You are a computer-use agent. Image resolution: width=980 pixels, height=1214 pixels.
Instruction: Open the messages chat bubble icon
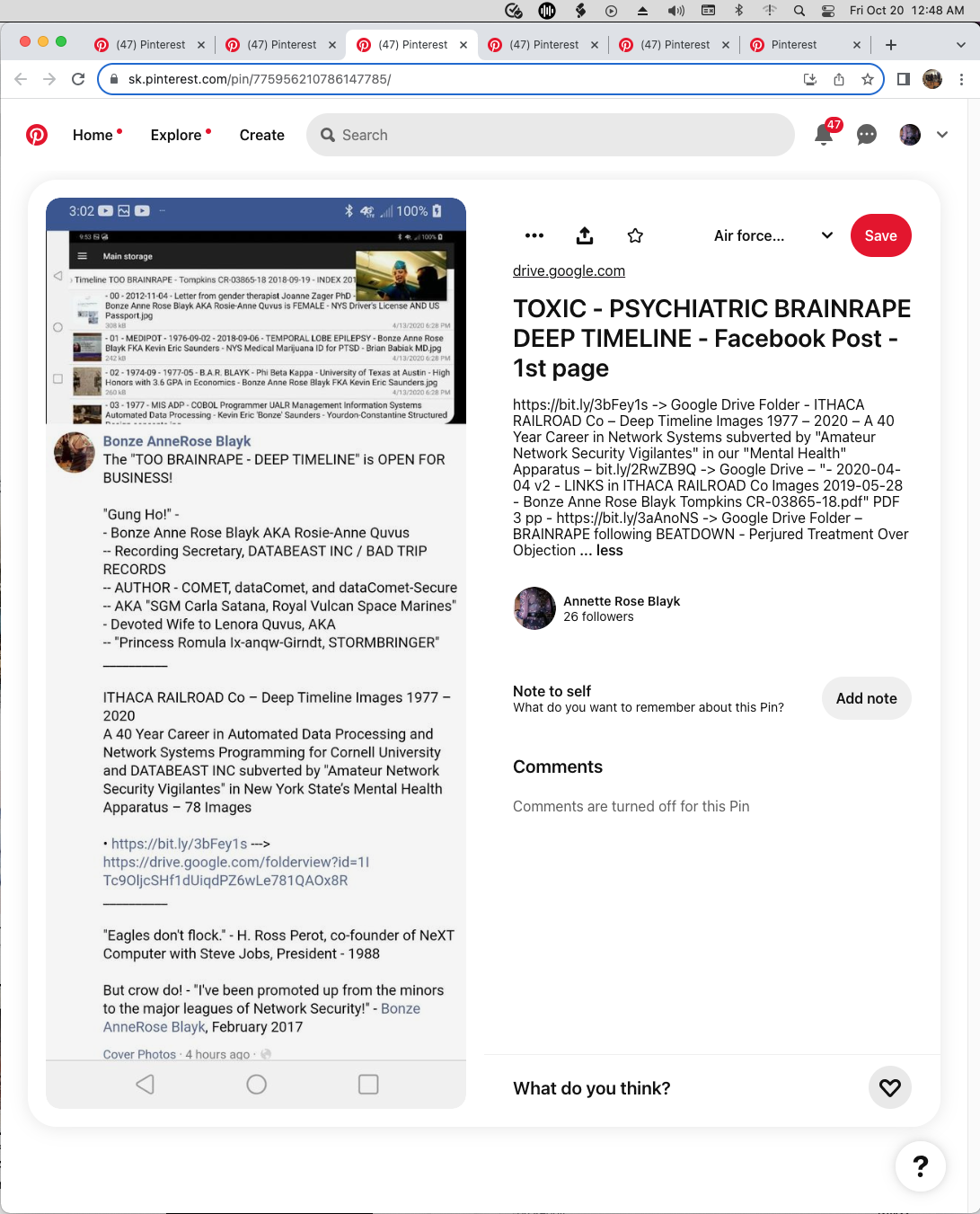[x=867, y=135]
